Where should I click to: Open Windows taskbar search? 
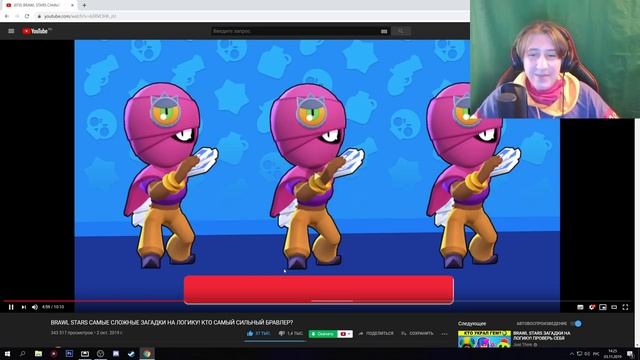(22, 354)
